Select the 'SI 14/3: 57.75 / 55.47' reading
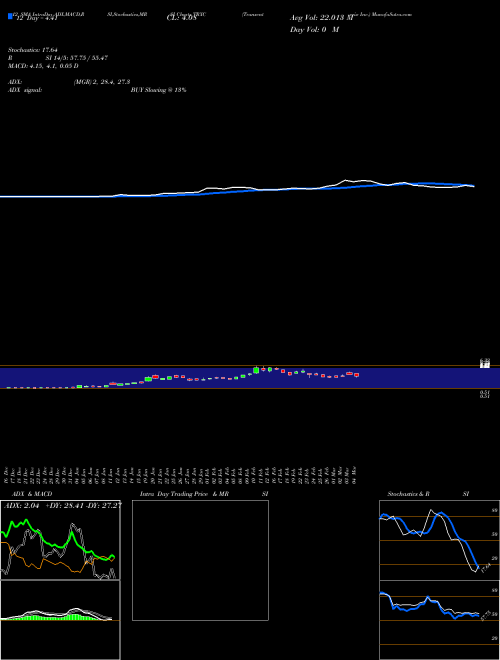This screenshot has height=660, width=500. point(77,58)
